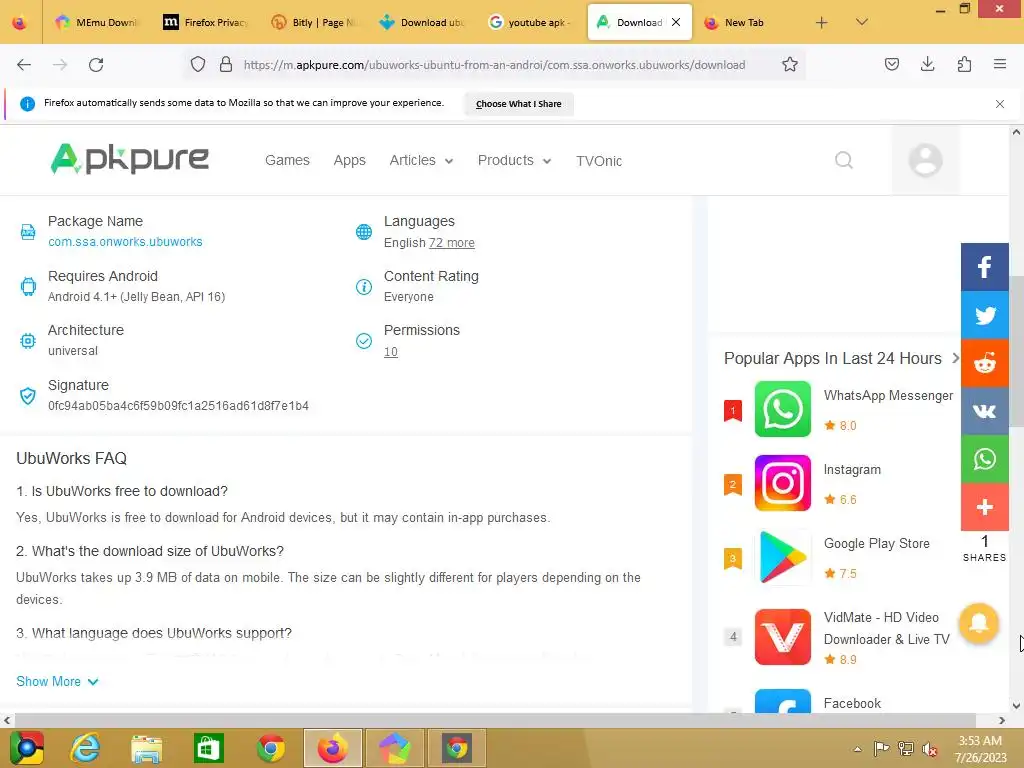Open the Firefox hamburger menu
Image resolution: width=1024 pixels, height=768 pixels.
point(999,64)
